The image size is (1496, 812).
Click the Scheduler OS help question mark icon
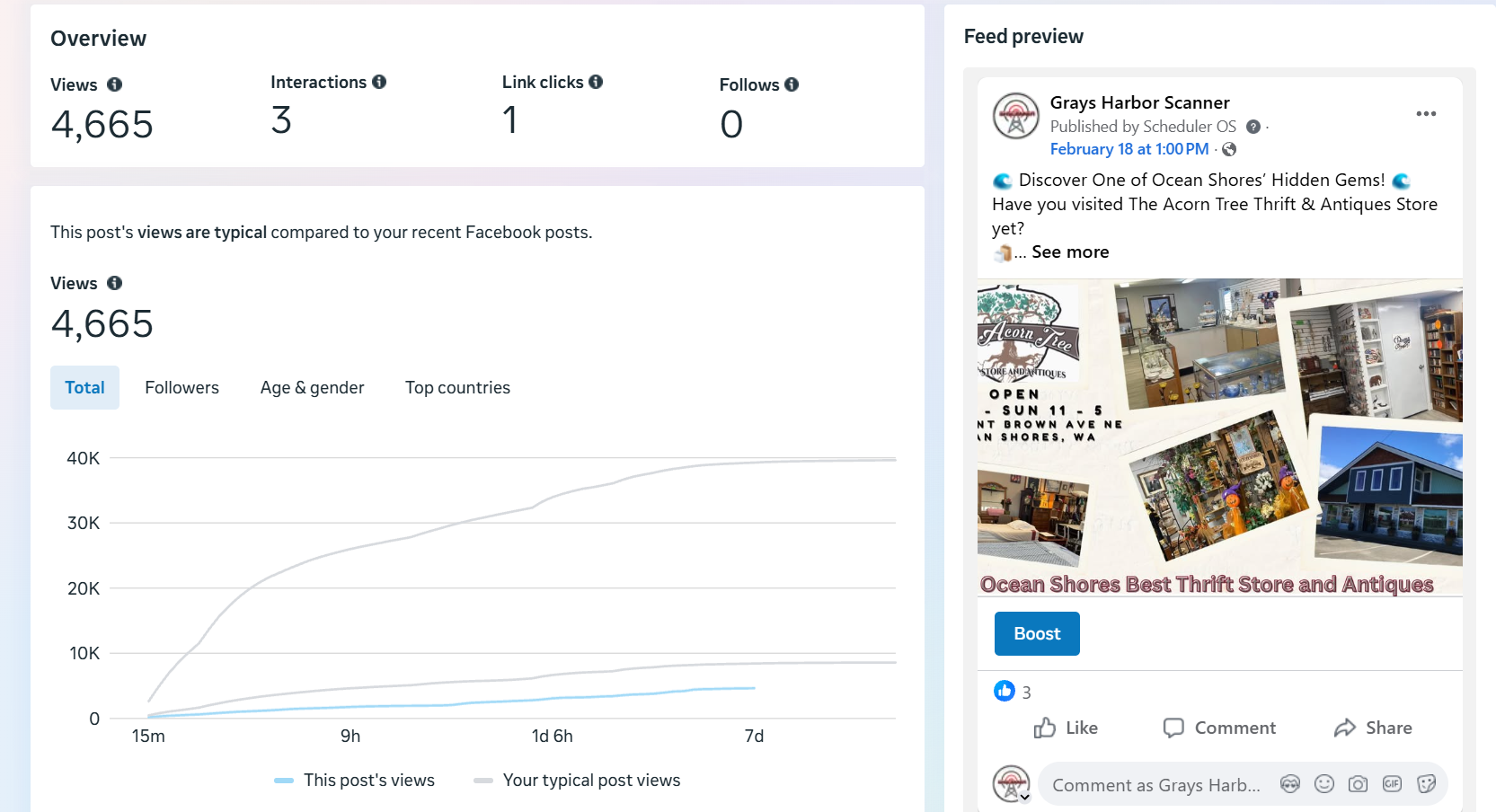tap(1253, 127)
